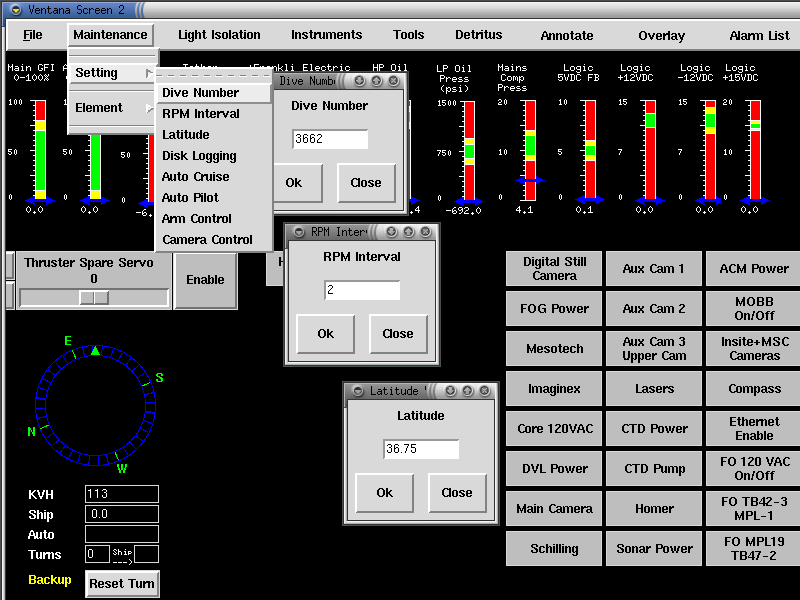This screenshot has width=800, height=600.
Task: Toggle Imaginex power button
Action: coord(554,389)
